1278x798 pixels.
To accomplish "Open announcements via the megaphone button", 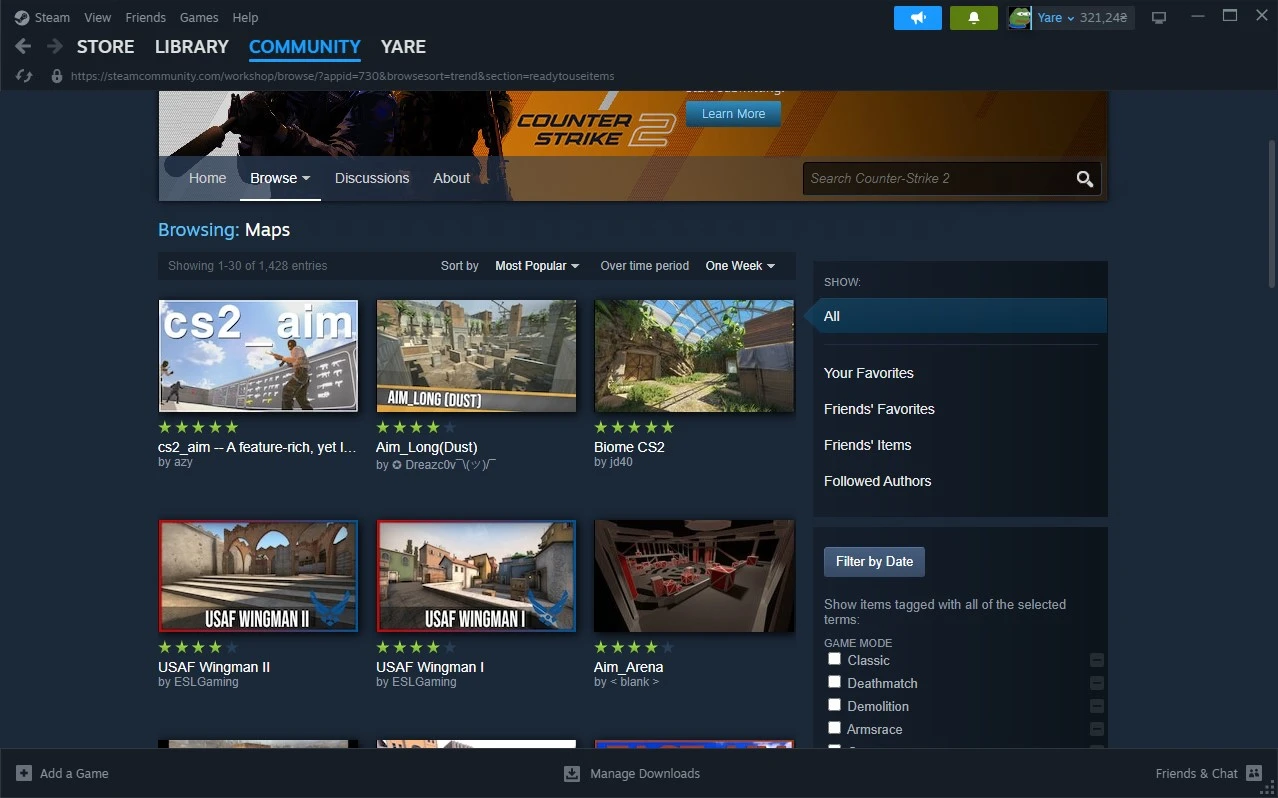I will pos(917,18).
